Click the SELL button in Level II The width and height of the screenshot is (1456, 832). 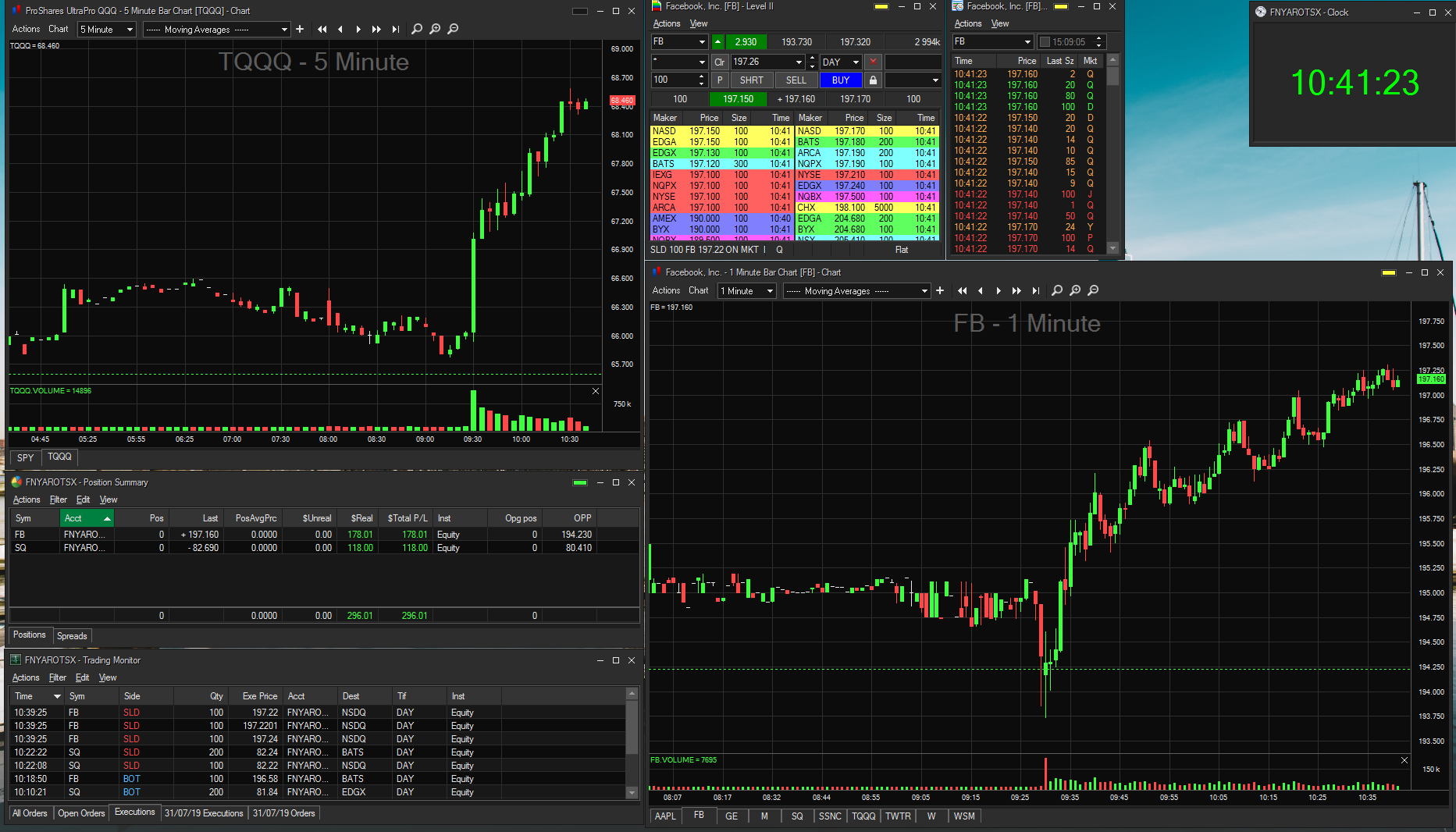tap(796, 80)
